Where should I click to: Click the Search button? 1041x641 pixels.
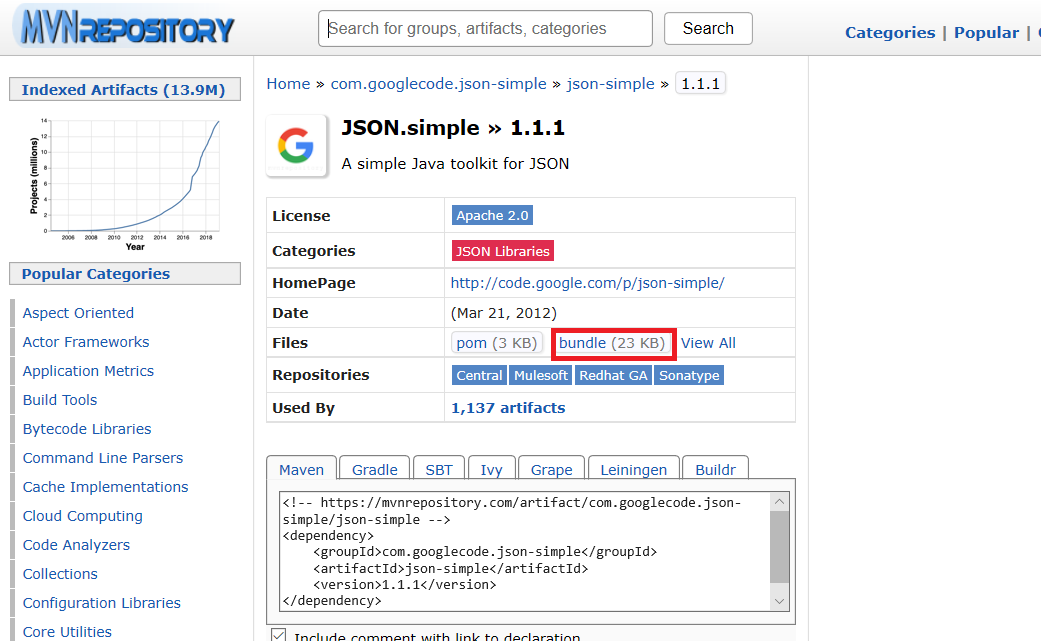tap(708, 29)
